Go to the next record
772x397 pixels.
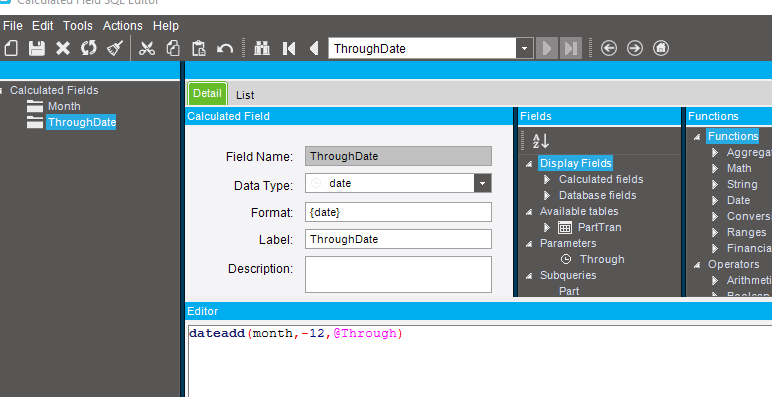pyautogui.click(x=547, y=48)
